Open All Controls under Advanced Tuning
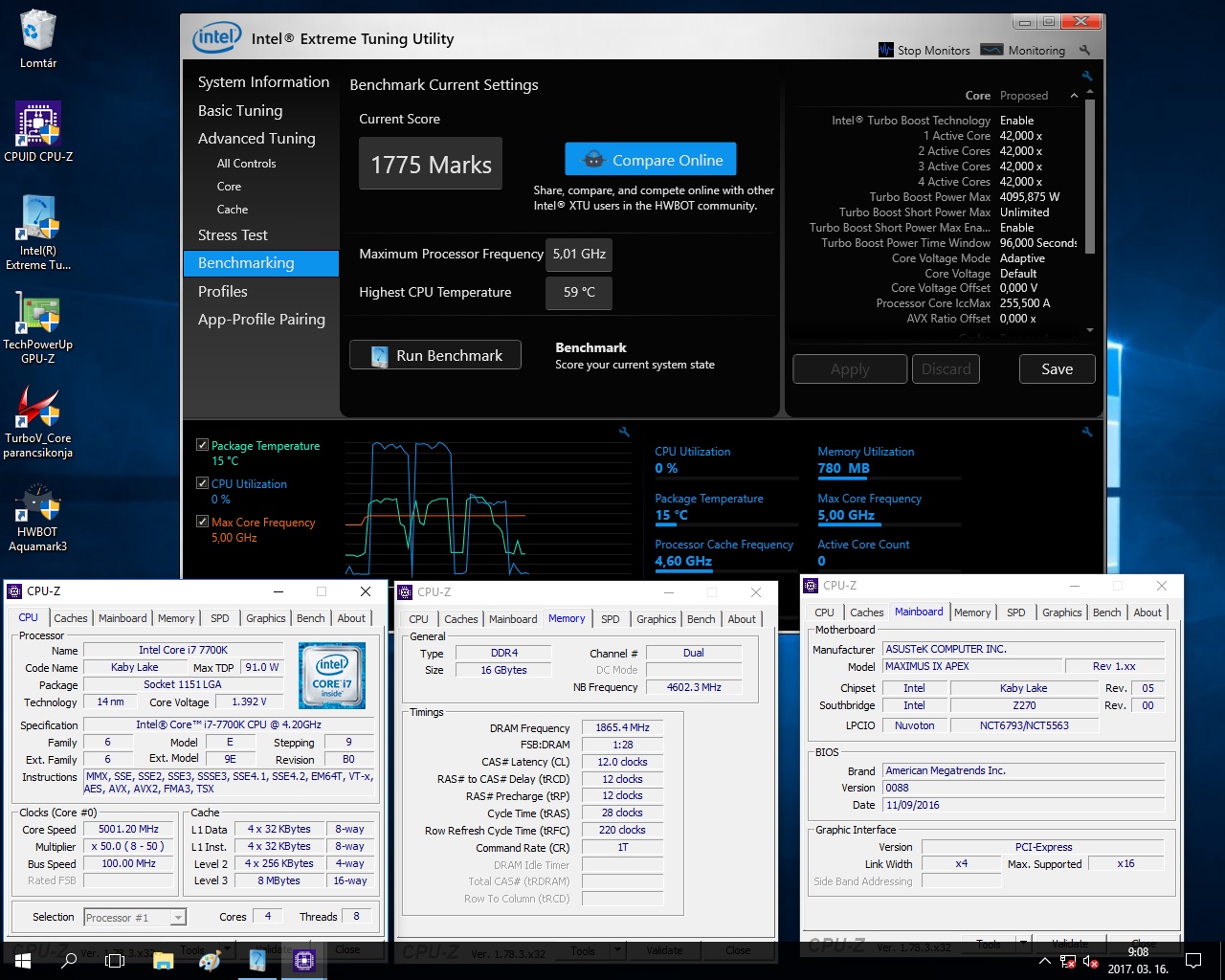Image resolution: width=1225 pixels, height=980 pixels. 246,164
